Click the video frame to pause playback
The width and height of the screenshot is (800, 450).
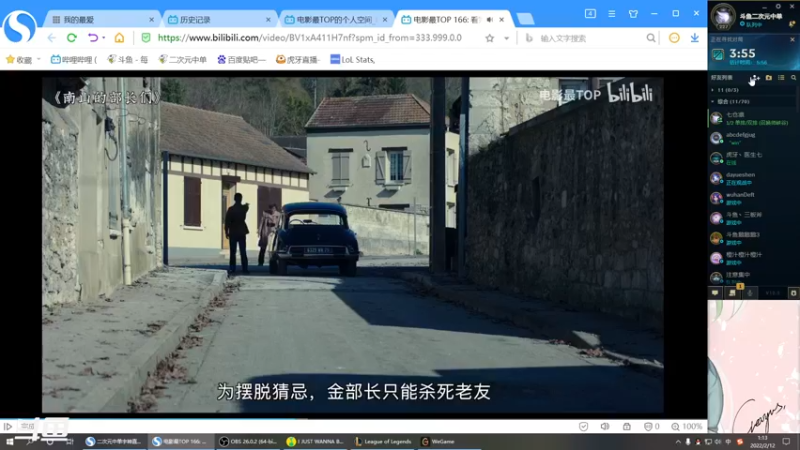point(353,245)
